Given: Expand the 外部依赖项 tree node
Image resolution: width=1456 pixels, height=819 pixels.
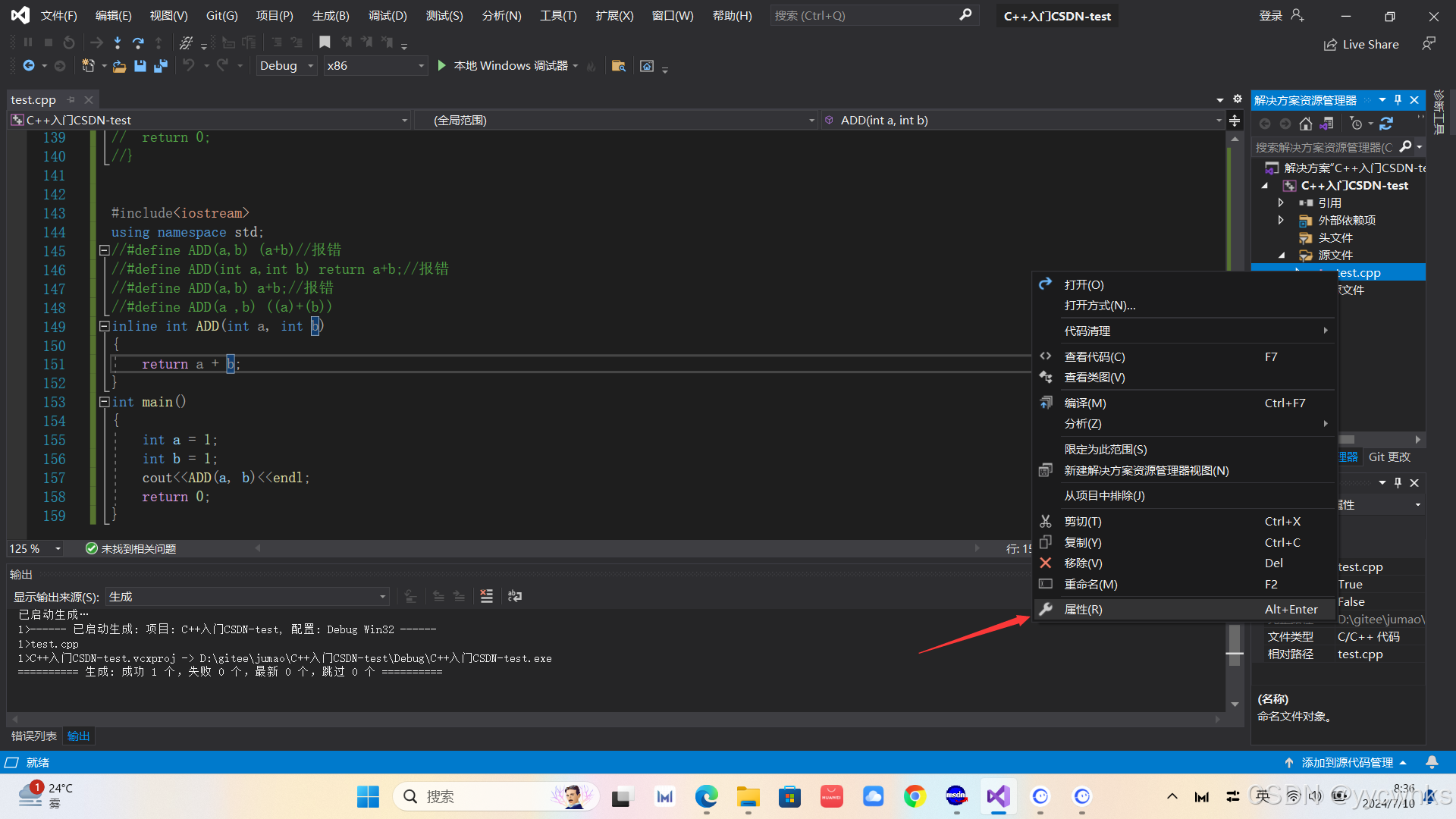Looking at the screenshot, I should (x=1282, y=220).
